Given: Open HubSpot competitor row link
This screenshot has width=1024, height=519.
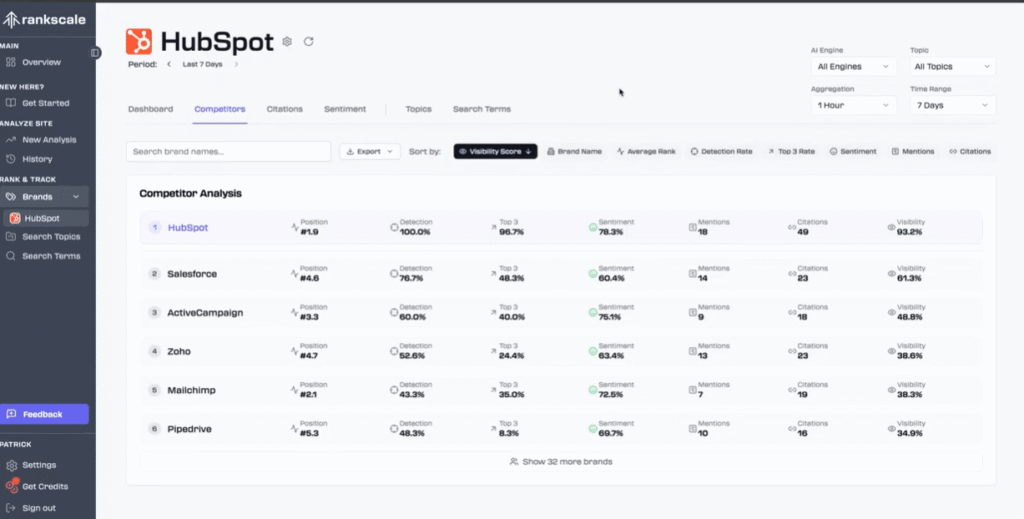Looking at the screenshot, I should point(188,228).
